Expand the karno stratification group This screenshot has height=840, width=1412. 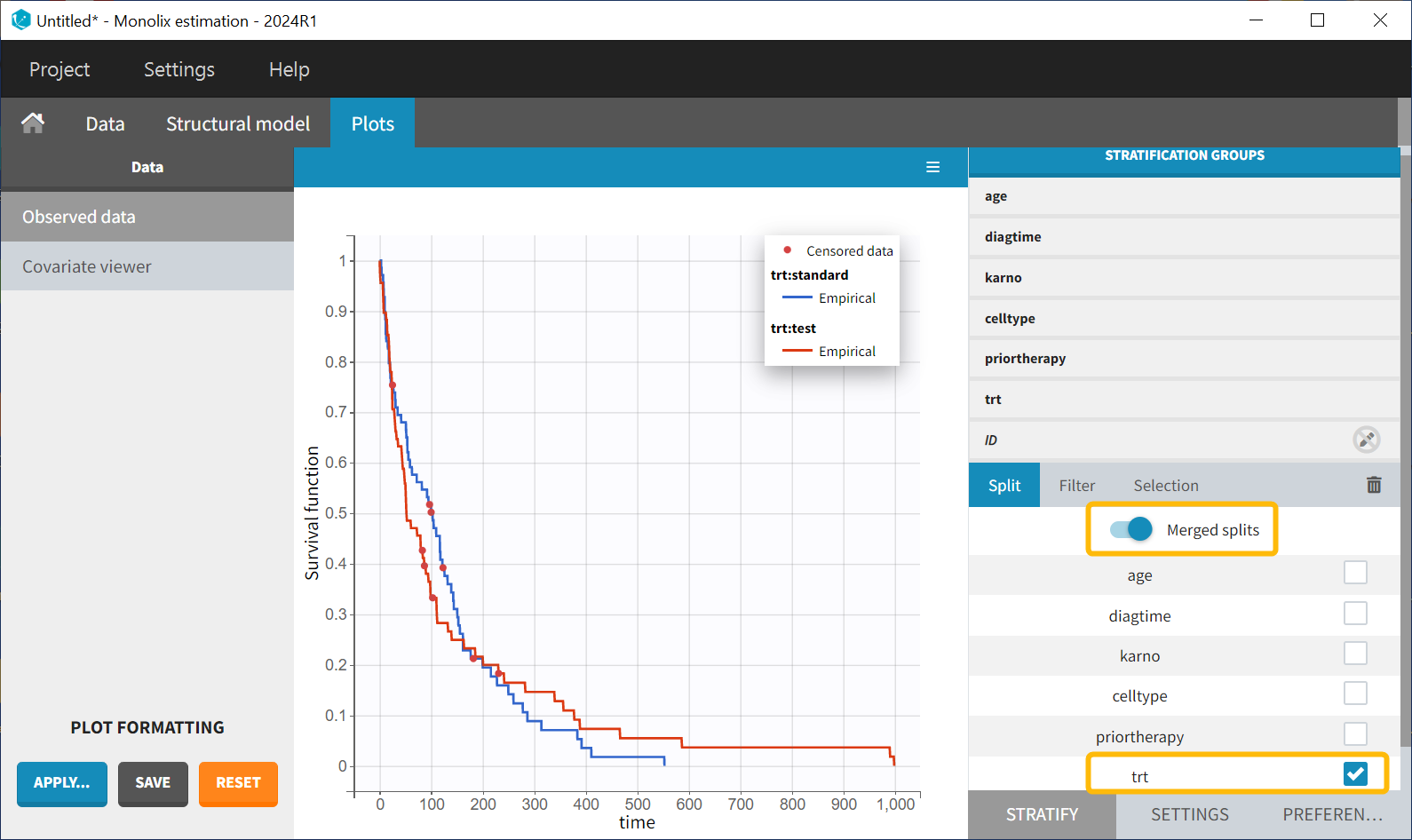click(1003, 278)
